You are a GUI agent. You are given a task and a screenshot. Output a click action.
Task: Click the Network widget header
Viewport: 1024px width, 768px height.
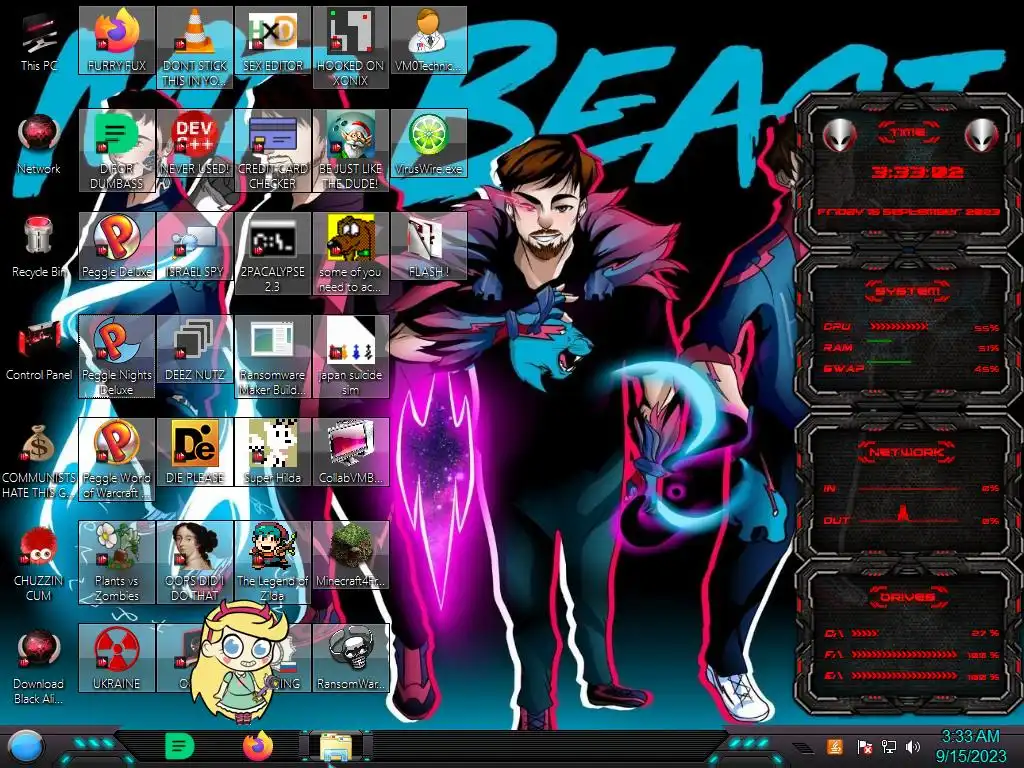pyautogui.click(x=908, y=452)
